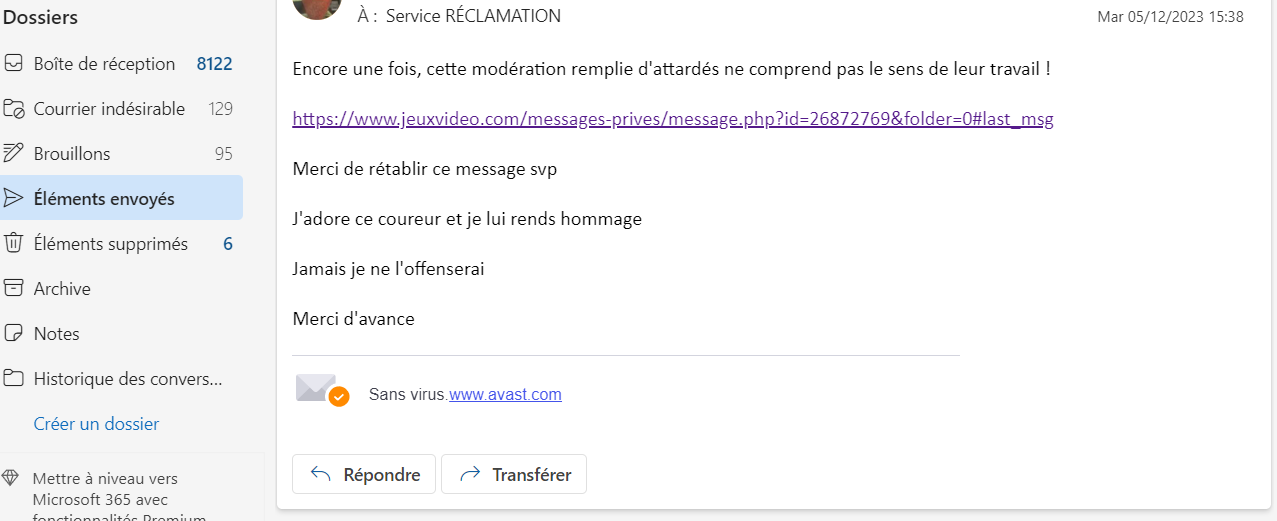
Task: Open the jeuxvideo.com messages-prives link
Action: click(672, 119)
